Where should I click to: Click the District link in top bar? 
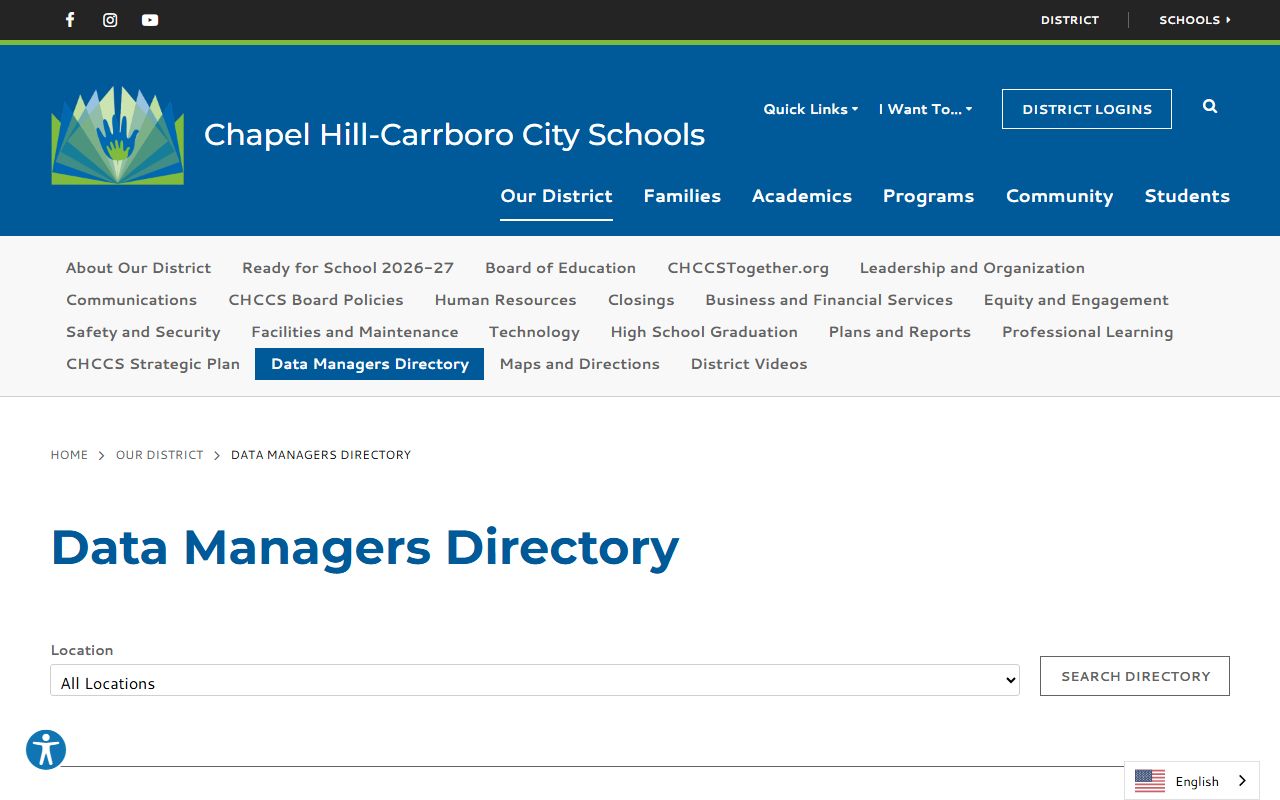click(x=1070, y=20)
